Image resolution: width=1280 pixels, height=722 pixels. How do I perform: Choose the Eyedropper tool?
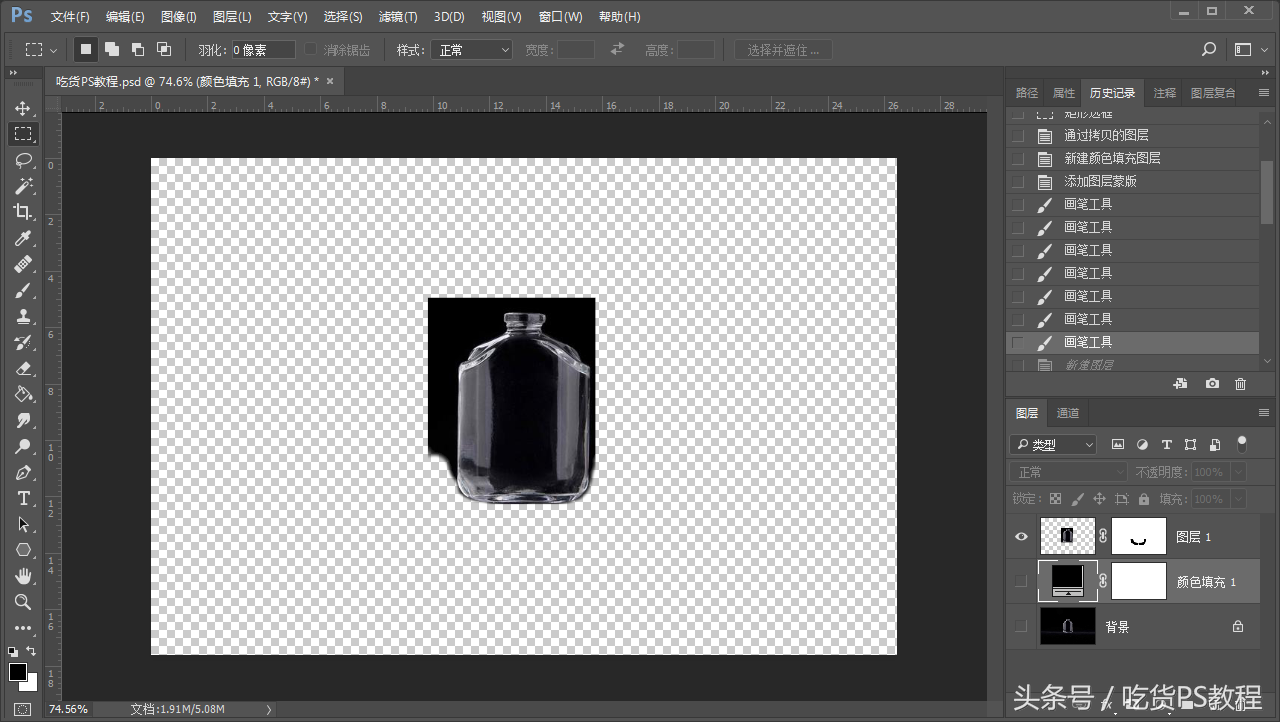coord(22,238)
